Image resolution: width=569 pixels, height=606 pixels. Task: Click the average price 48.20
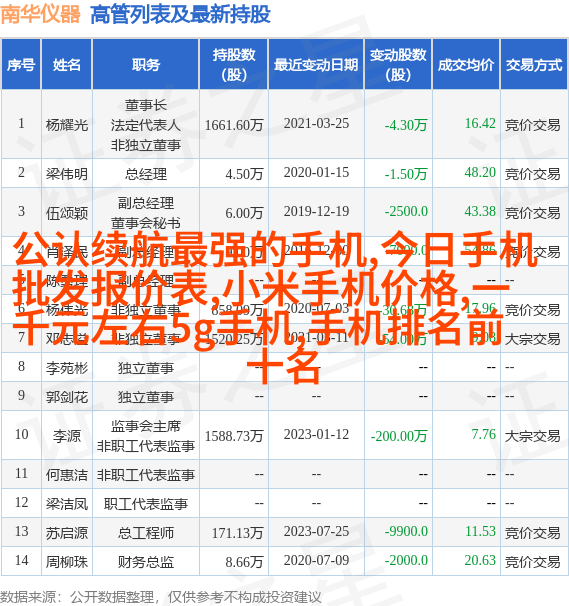pos(480,172)
